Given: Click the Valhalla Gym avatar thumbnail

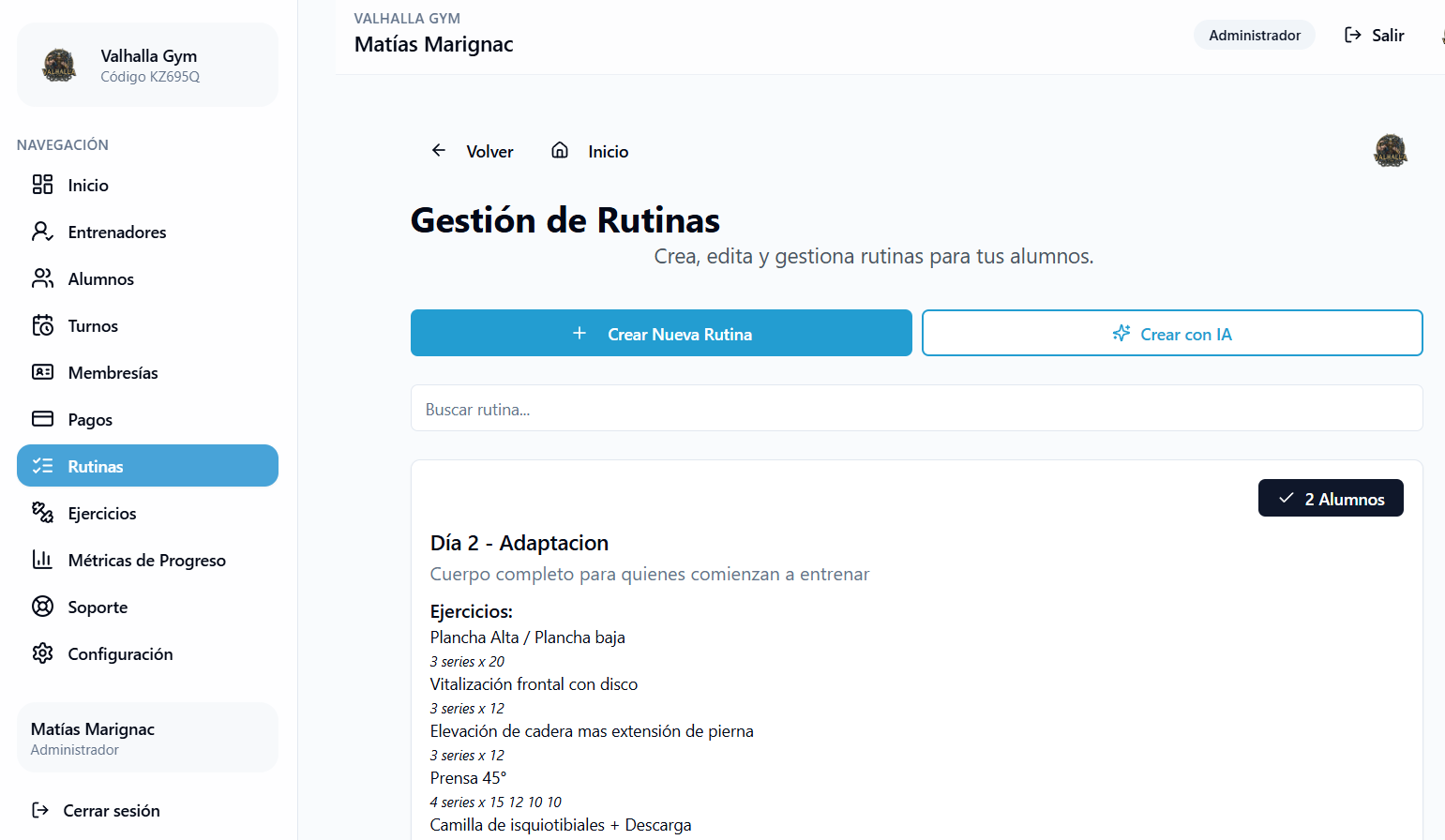Looking at the screenshot, I should (x=59, y=65).
